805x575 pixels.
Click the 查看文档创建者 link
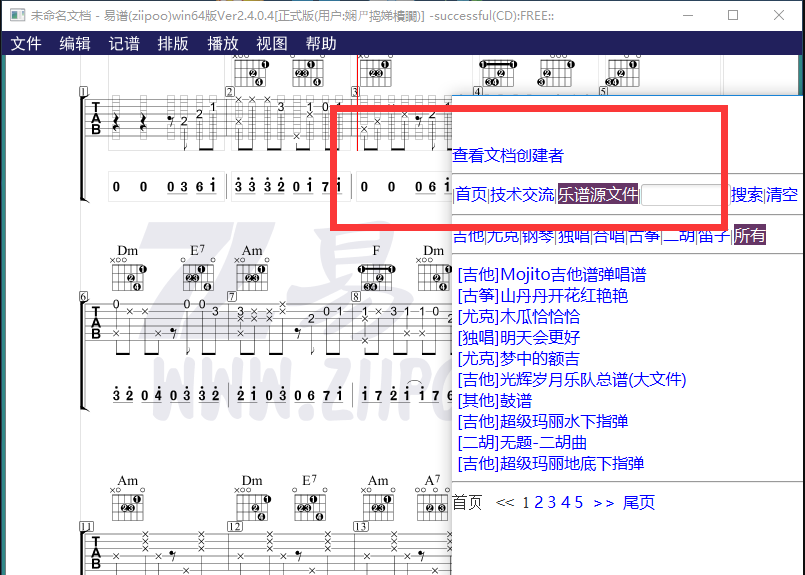click(x=508, y=155)
